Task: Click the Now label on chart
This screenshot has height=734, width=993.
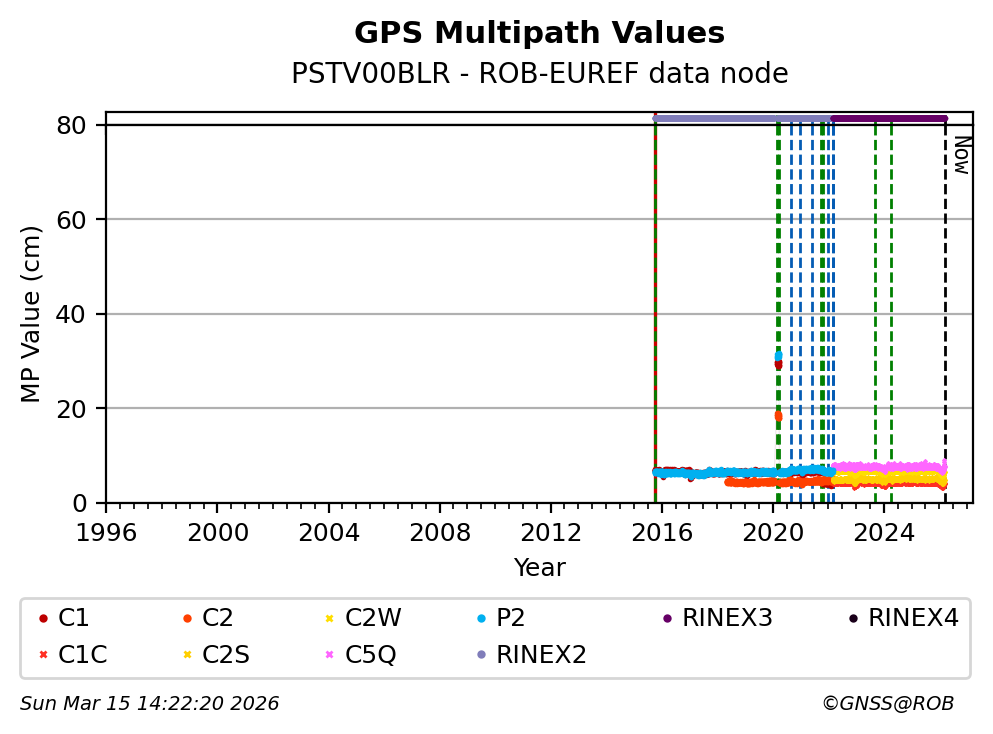Action: click(x=960, y=155)
